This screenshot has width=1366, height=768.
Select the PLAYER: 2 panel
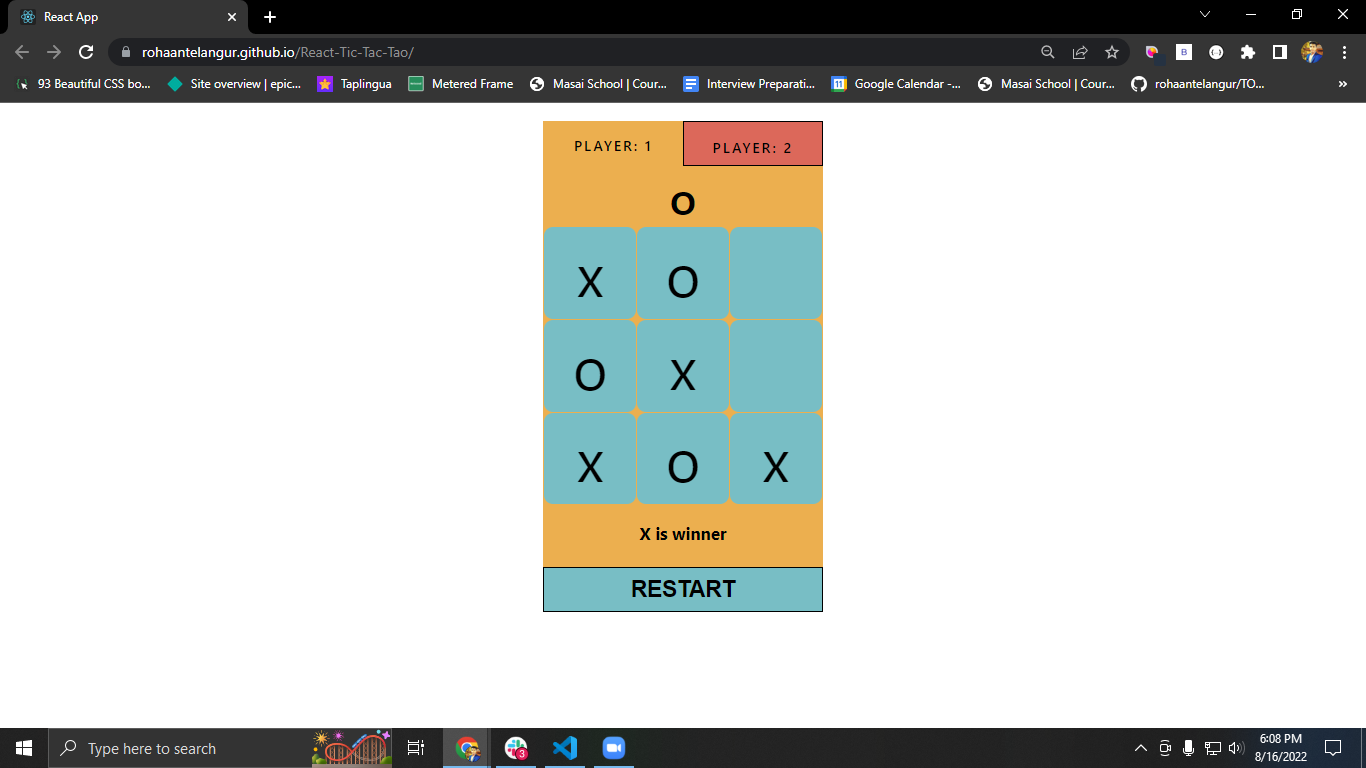(x=752, y=143)
